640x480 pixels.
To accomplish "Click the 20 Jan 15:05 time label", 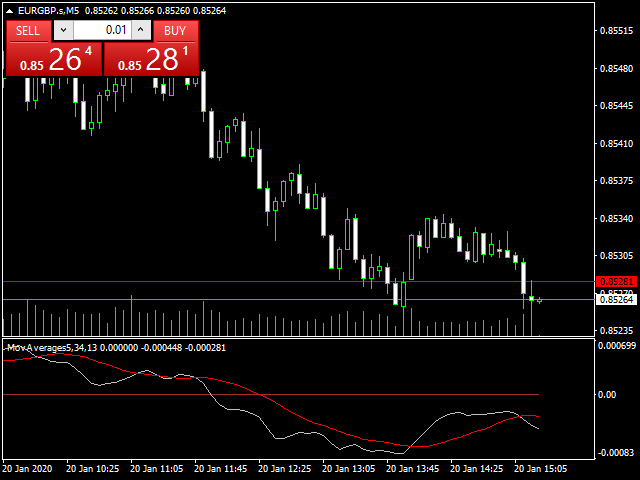I will pos(540,468).
